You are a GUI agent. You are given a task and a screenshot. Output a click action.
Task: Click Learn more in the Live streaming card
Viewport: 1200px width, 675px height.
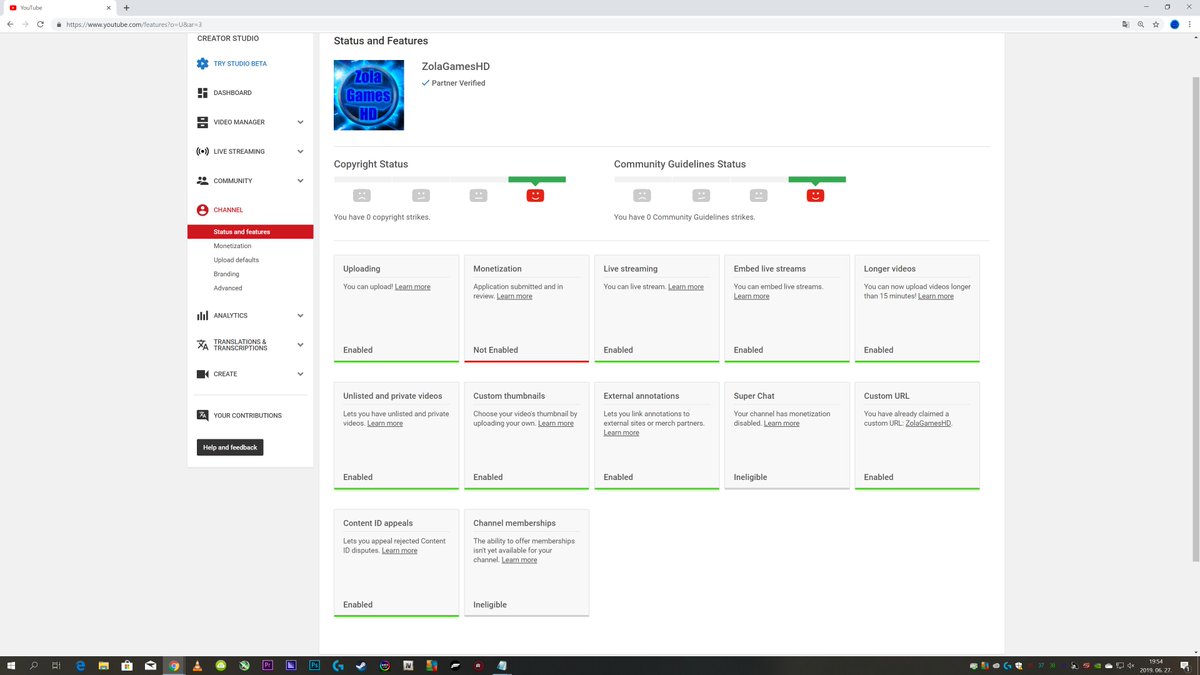tap(686, 287)
